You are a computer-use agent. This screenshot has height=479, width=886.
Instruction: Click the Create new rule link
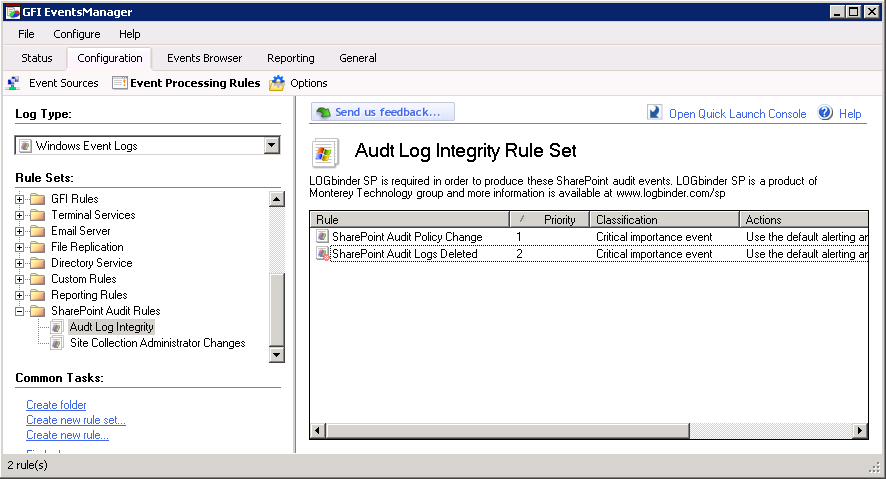point(67,436)
